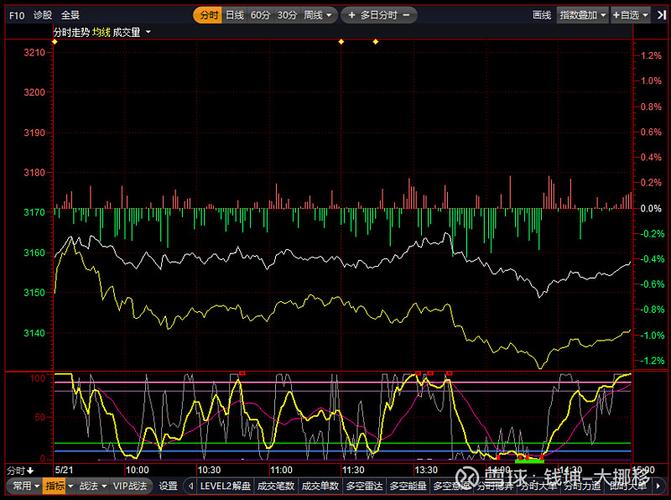Click the 10:00 time axis label
This screenshot has height=500, width=671.
pos(137,470)
